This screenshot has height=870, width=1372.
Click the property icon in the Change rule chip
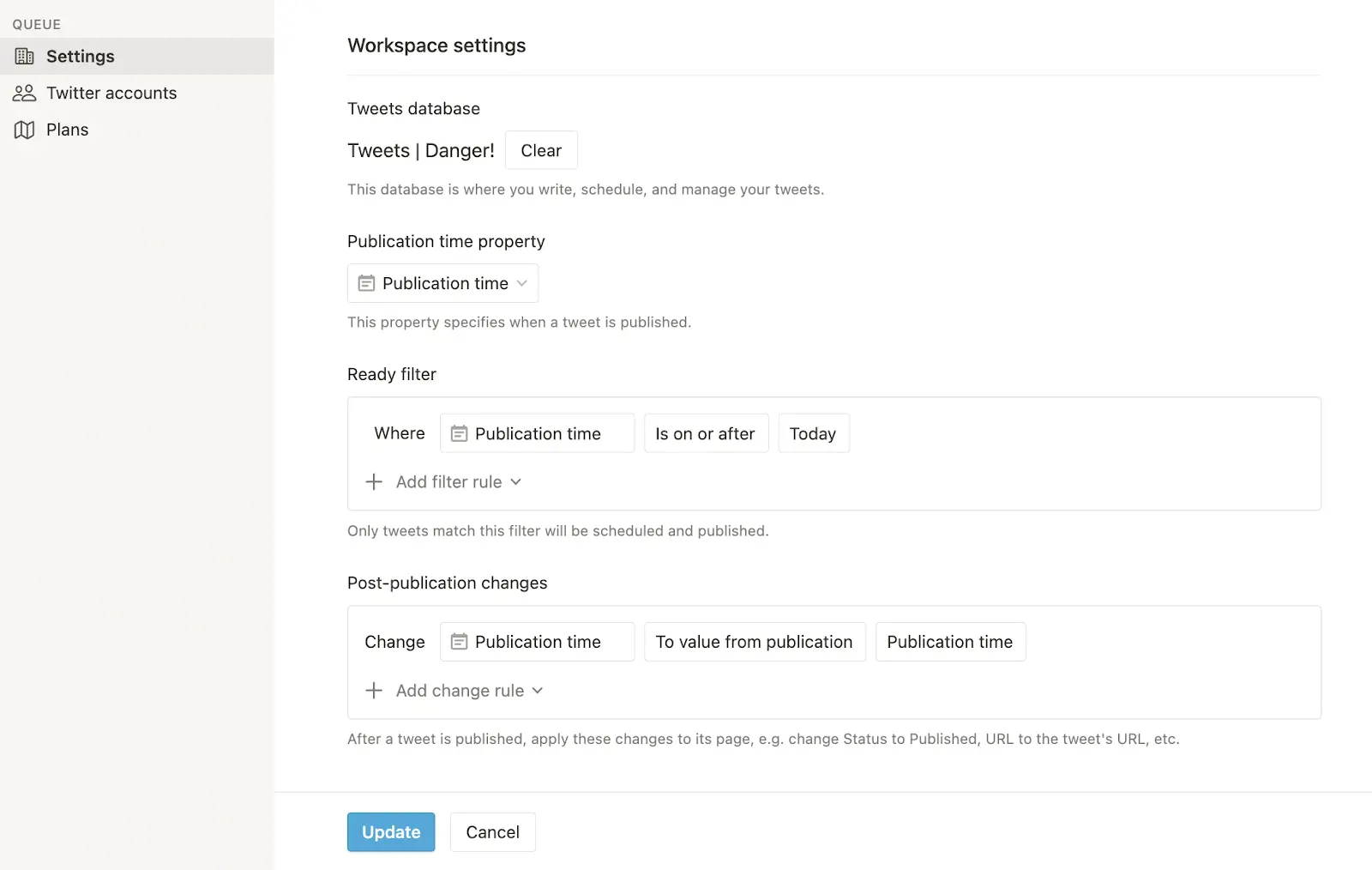tap(460, 641)
